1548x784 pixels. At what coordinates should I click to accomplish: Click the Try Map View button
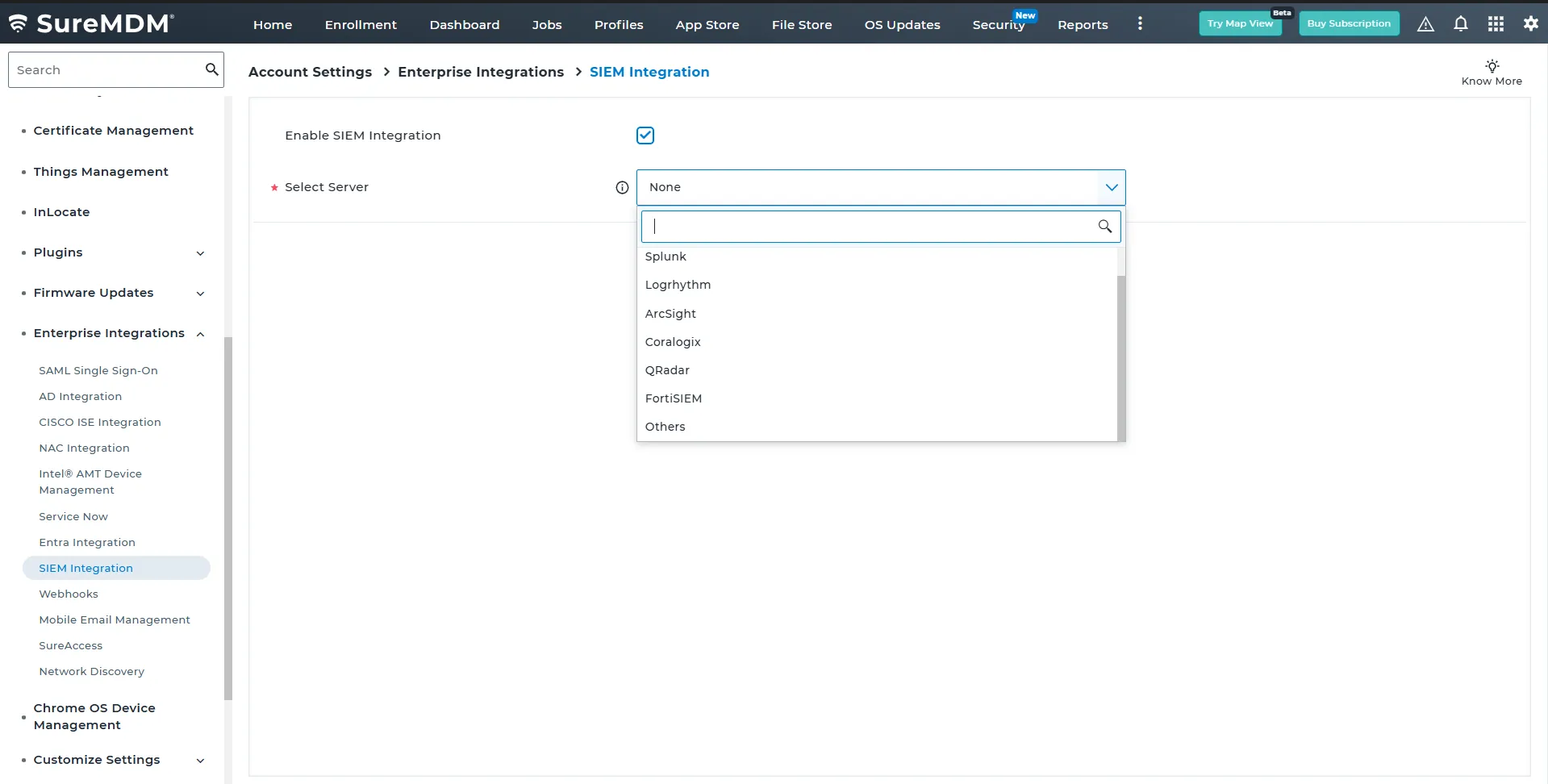[1240, 23]
